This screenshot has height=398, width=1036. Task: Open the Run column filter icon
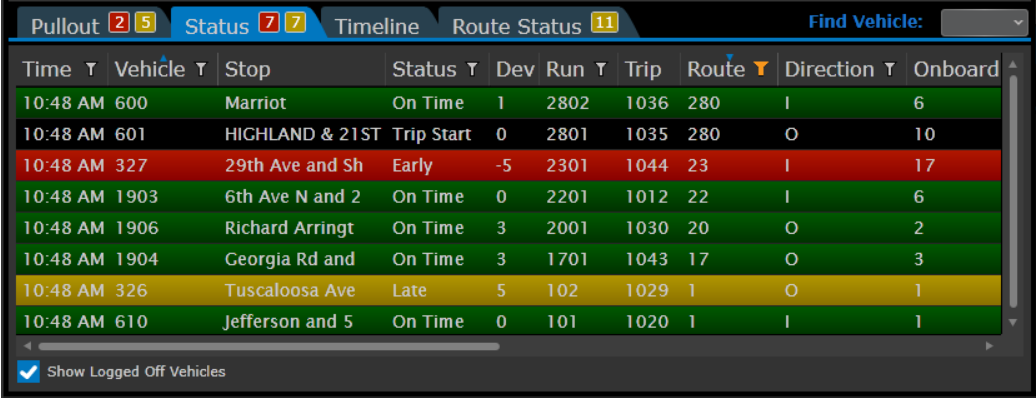pos(601,69)
